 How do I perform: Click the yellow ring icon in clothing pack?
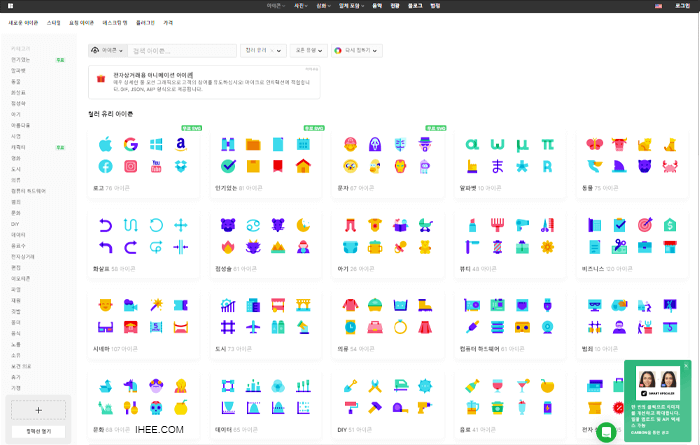coord(400,327)
